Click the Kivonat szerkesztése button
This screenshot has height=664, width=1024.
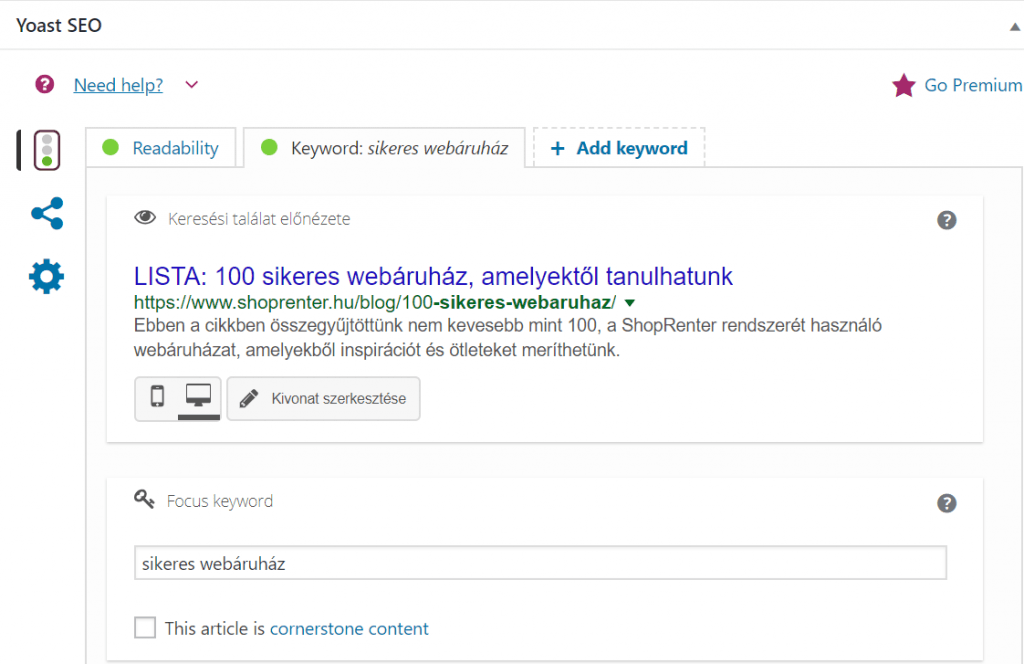point(323,398)
